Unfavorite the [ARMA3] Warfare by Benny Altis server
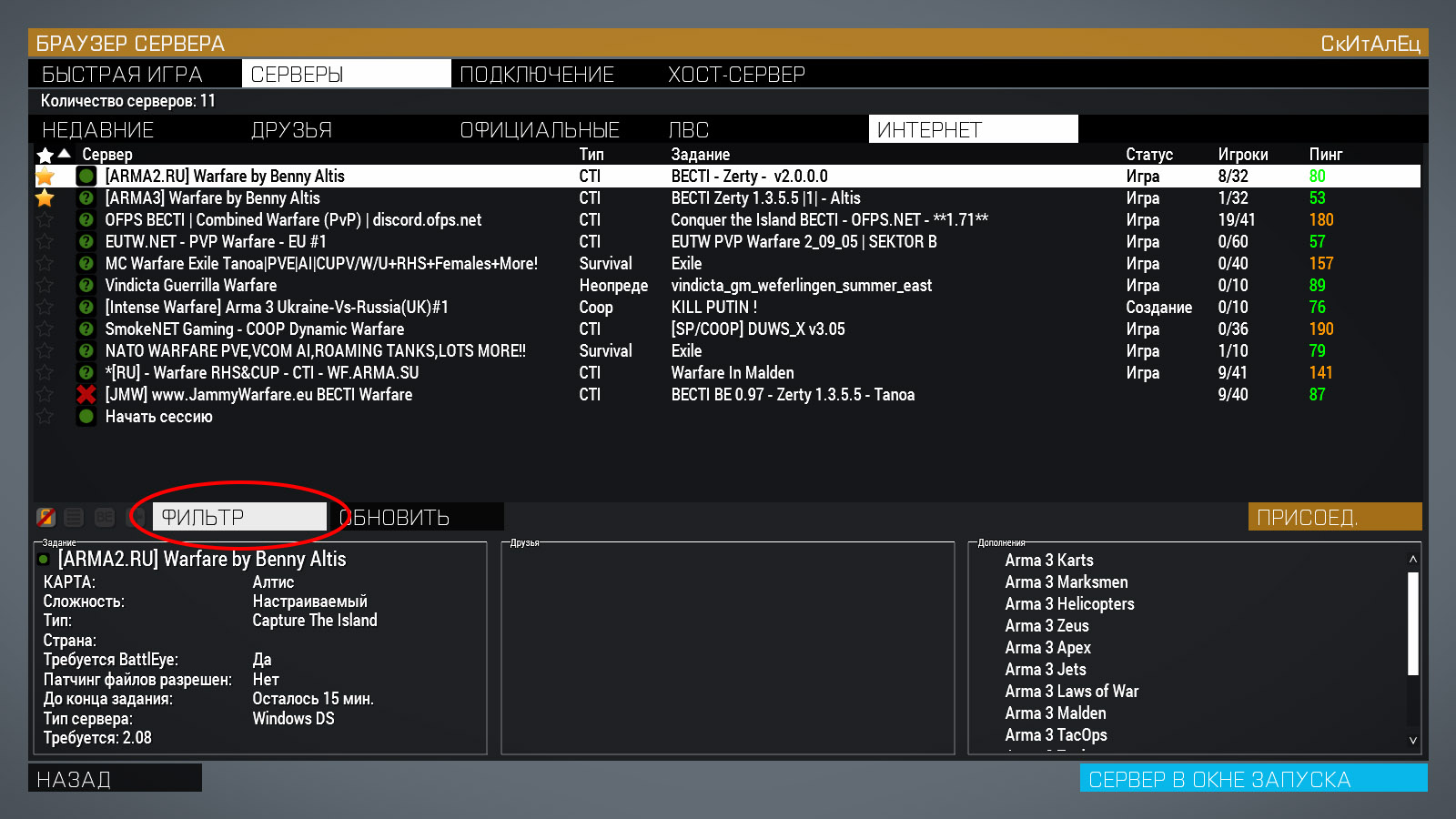This screenshot has width=1456, height=819. click(x=45, y=197)
